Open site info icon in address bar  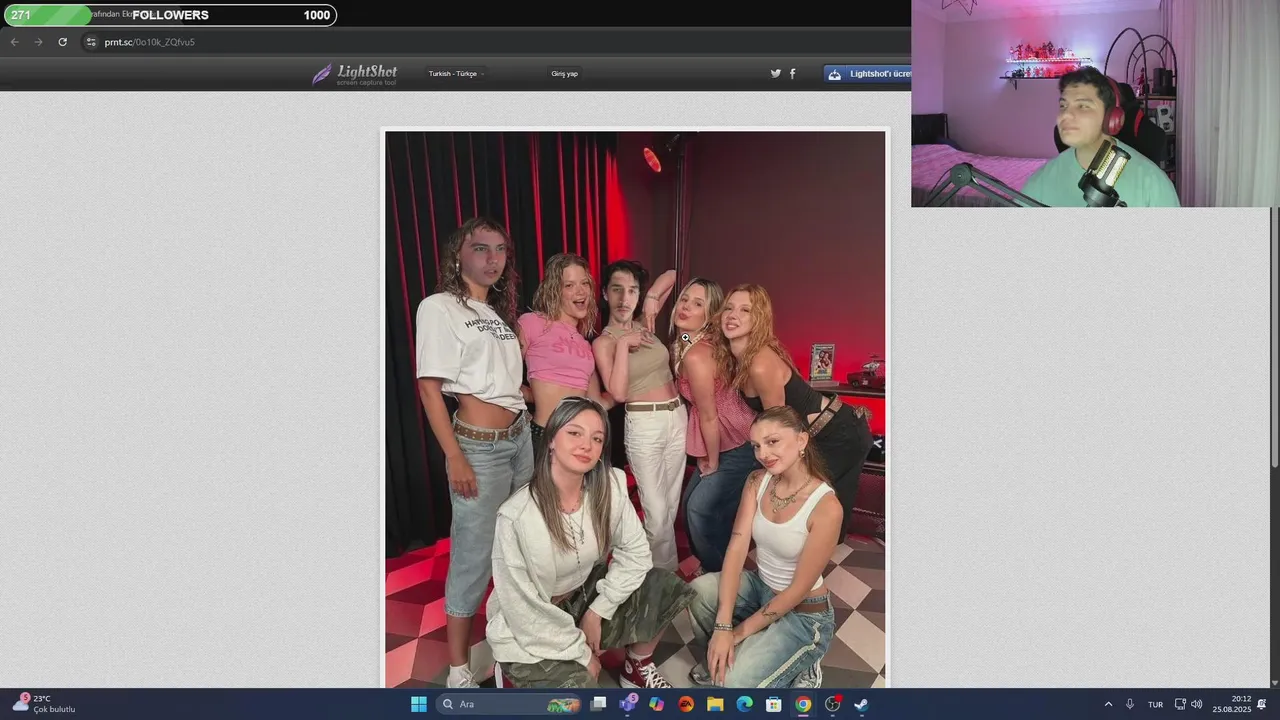coord(91,42)
